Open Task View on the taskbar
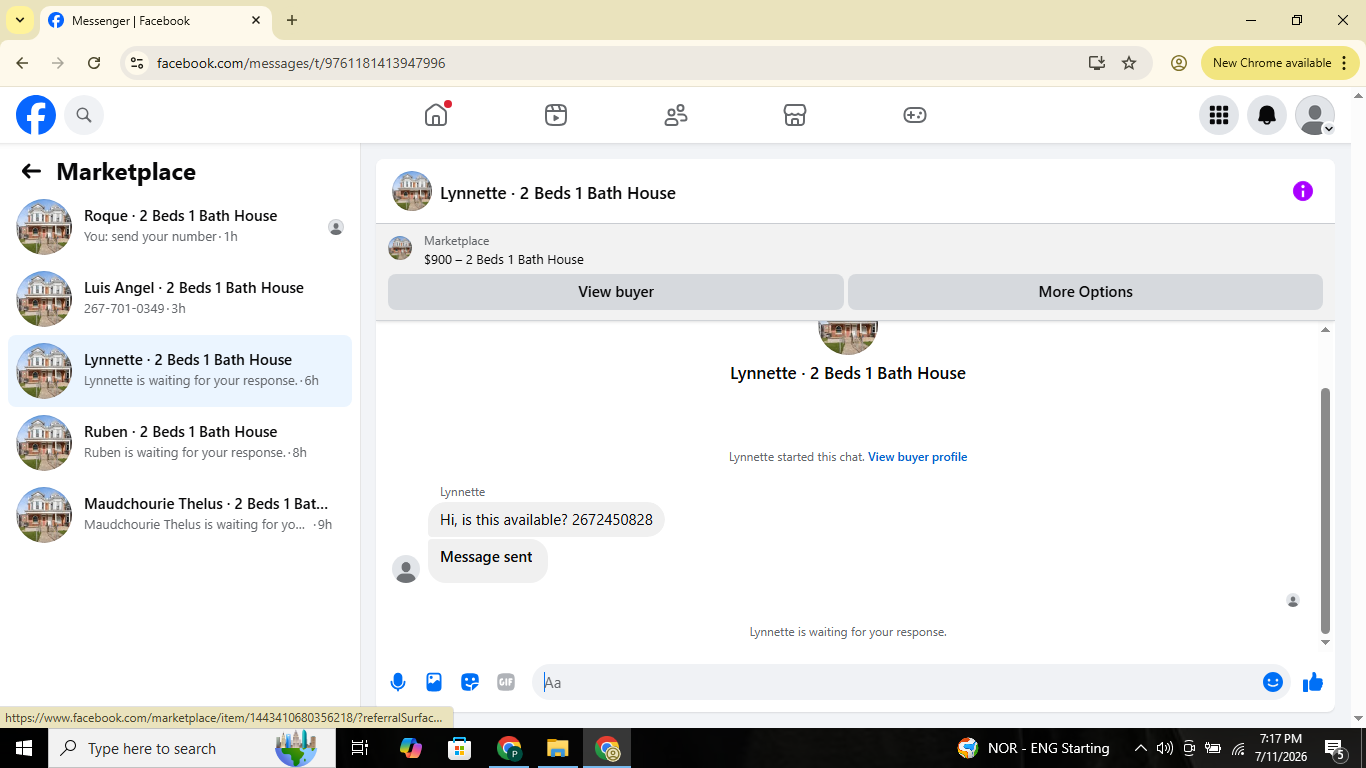1366x768 pixels. click(x=360, y=748)
